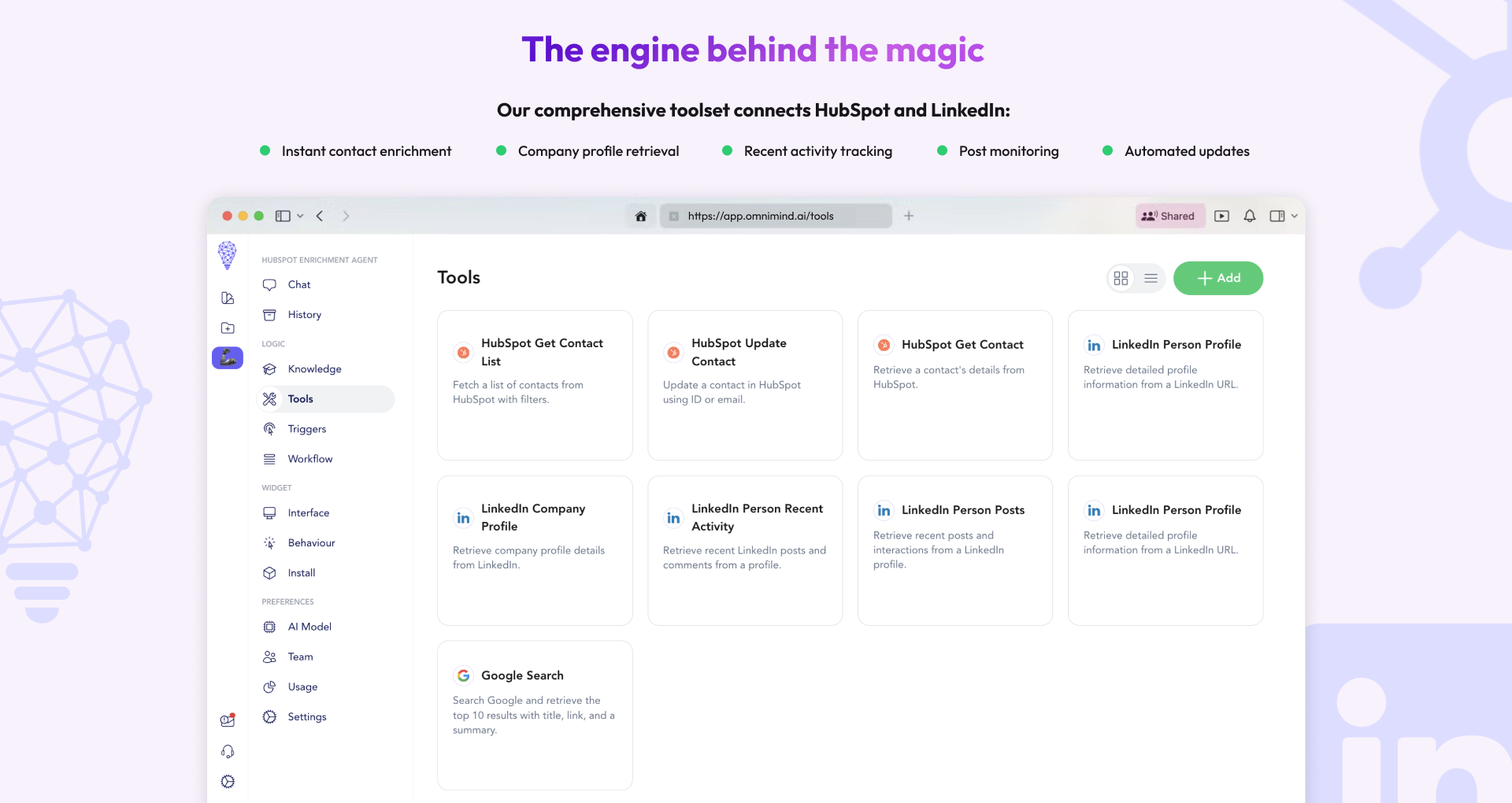Screen dimensions: 1512x803
Task: Select the active agent avatar in rail
Action: (228, 358)
